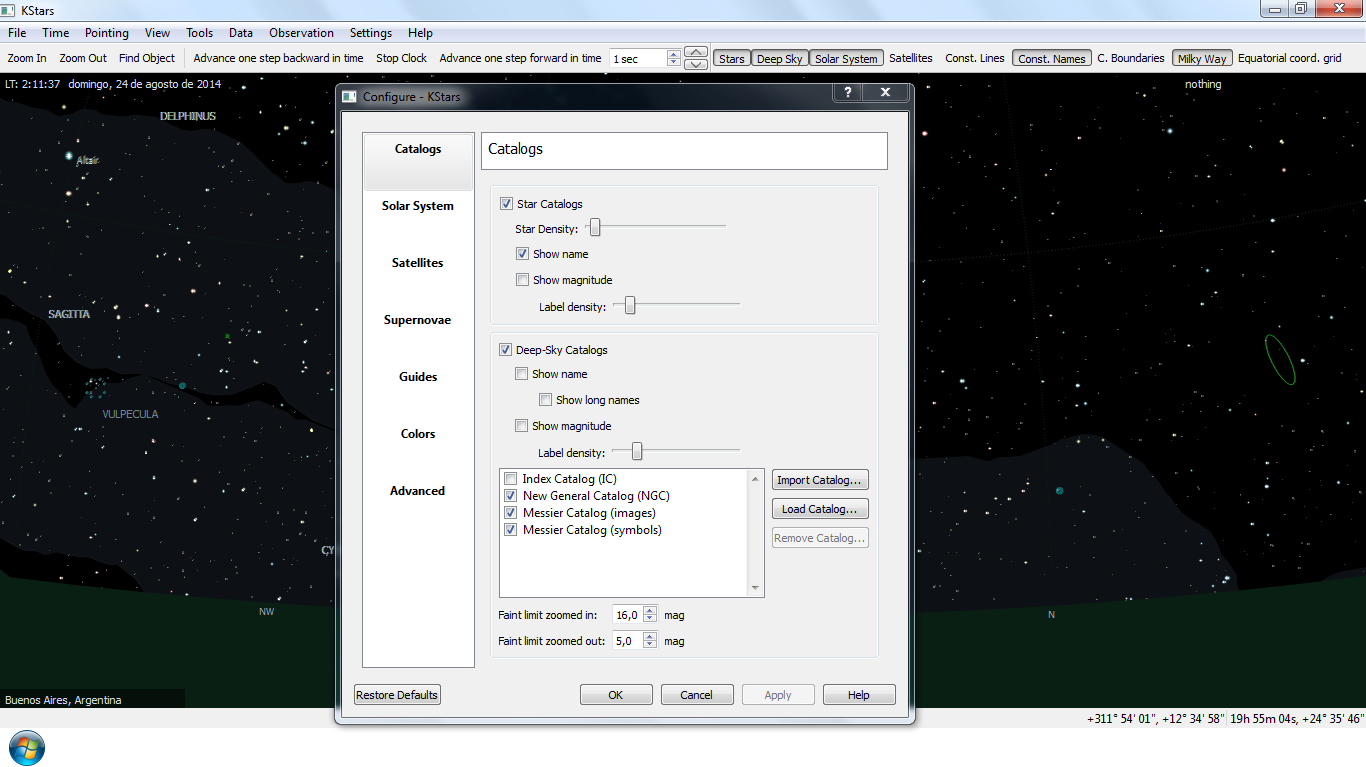The height and width of the screenshot is (767, 1366).
Task: Uncheck New General Catalog (NGC)
Action: (511, 496)
